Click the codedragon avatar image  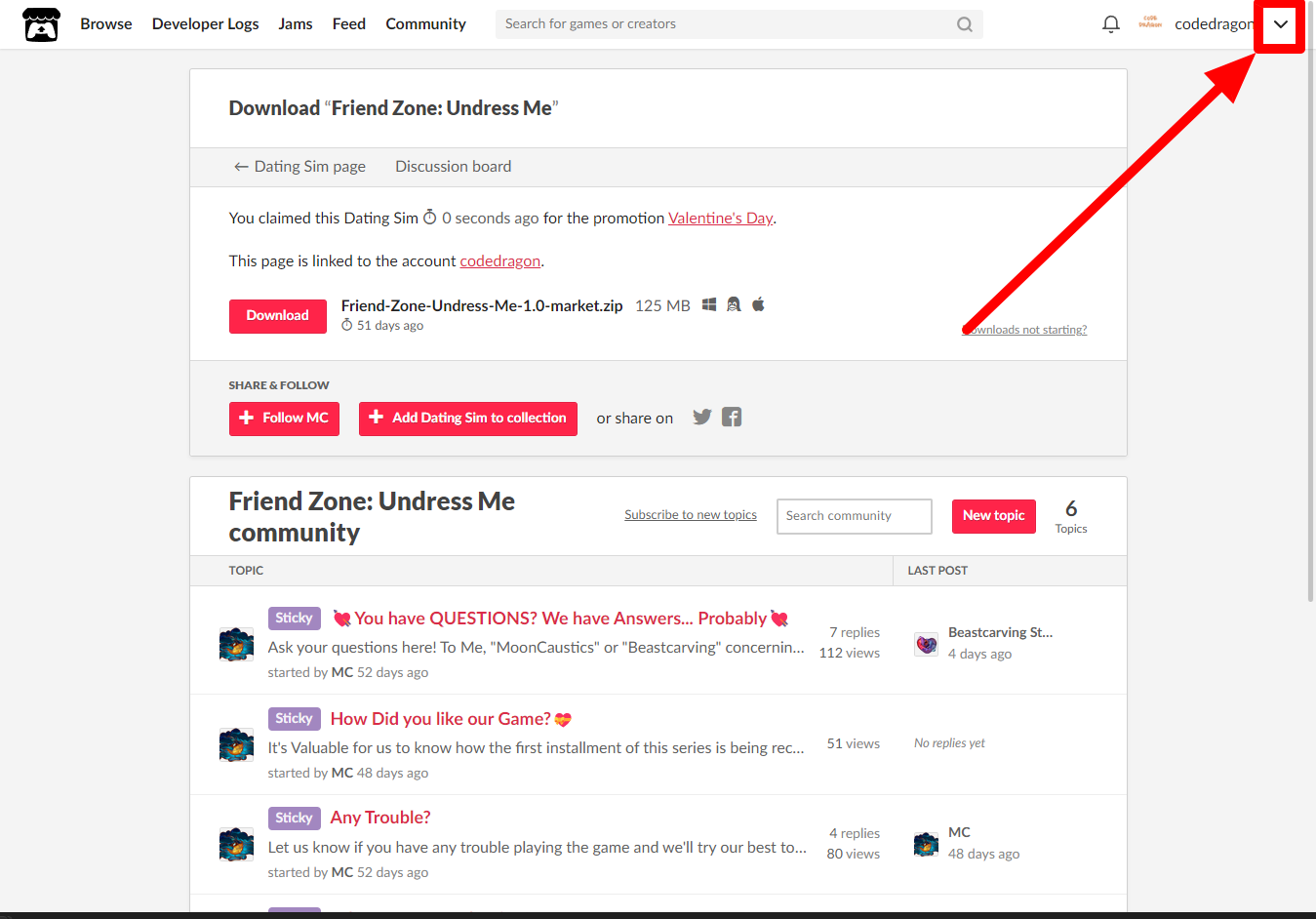pyautogui.click(x=1150, y=23)
